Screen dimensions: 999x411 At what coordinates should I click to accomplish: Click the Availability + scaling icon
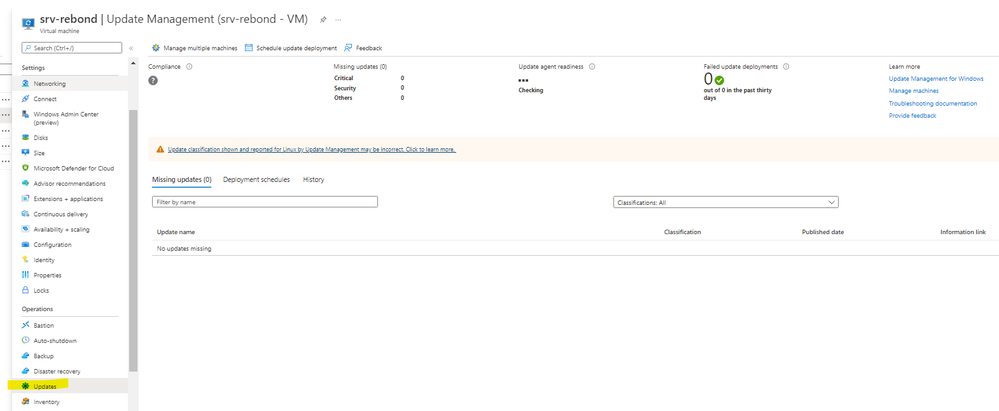(25, 229)
